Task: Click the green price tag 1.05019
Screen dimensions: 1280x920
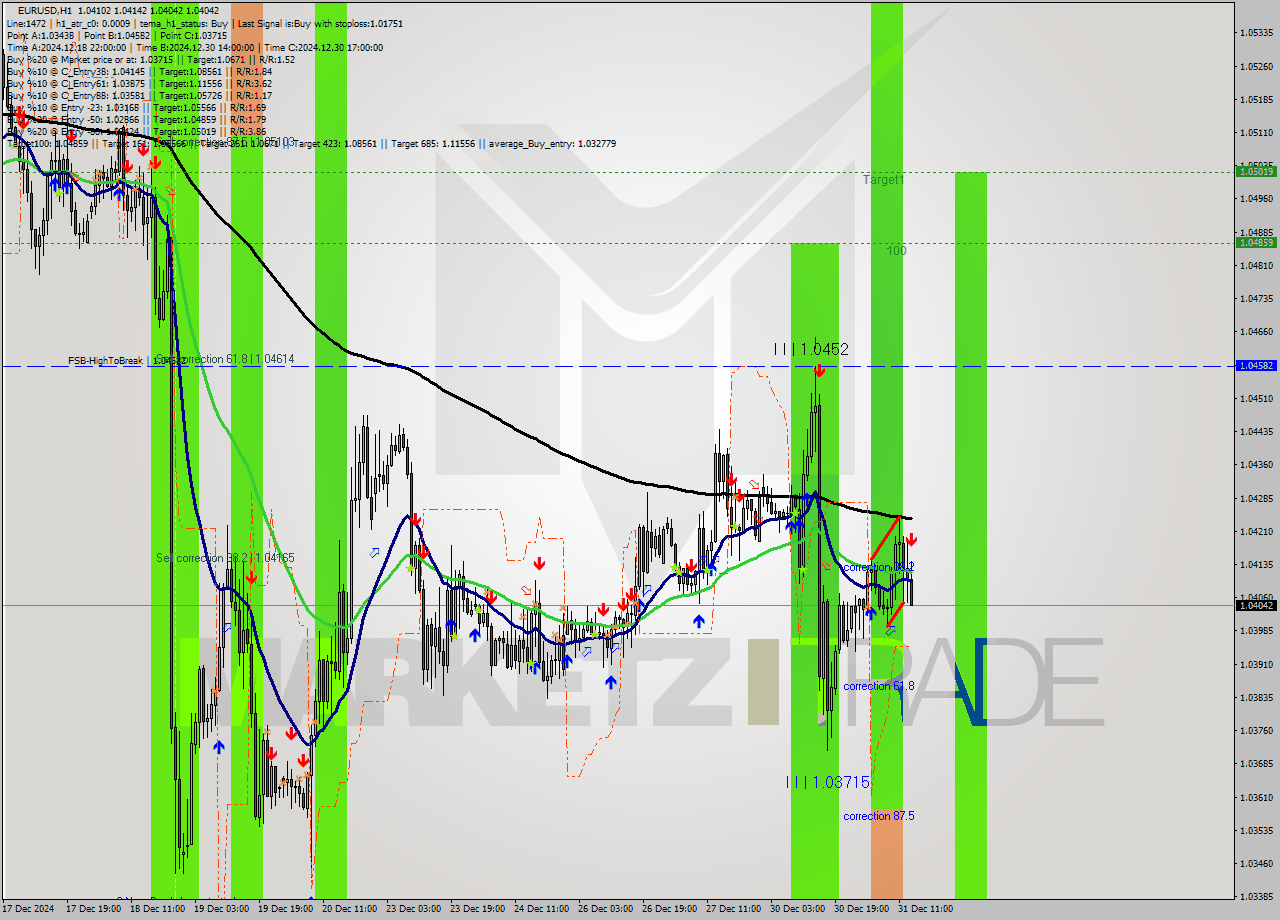Action: [1256, 172]
